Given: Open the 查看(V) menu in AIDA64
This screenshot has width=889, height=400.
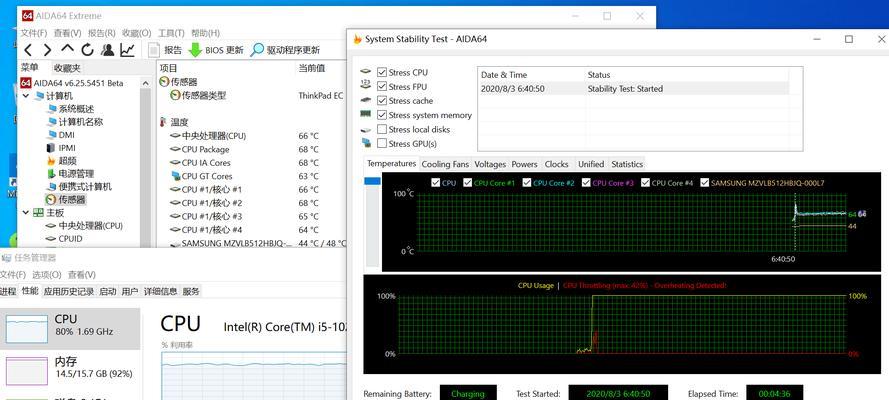Looking at the screenshot, I should coord(67,33).
